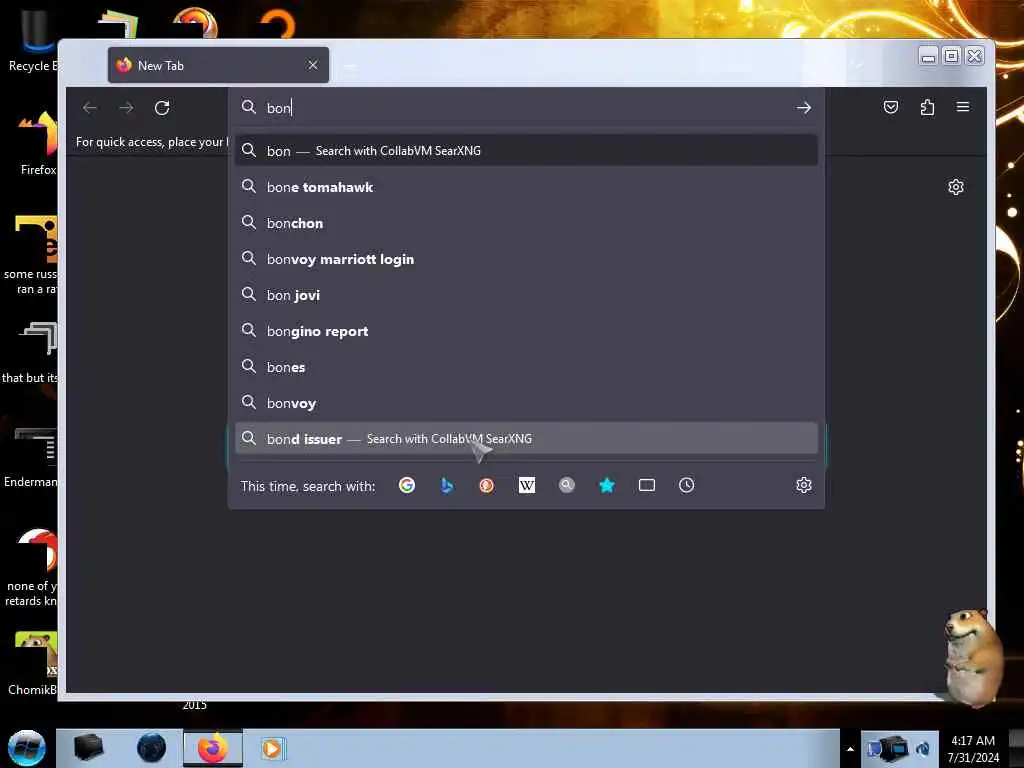Image resolution: width=1024 pixels, height=768 pixels.
Task: Choose the 'bone tomahawk' suggestion
Action: [526, 187]
